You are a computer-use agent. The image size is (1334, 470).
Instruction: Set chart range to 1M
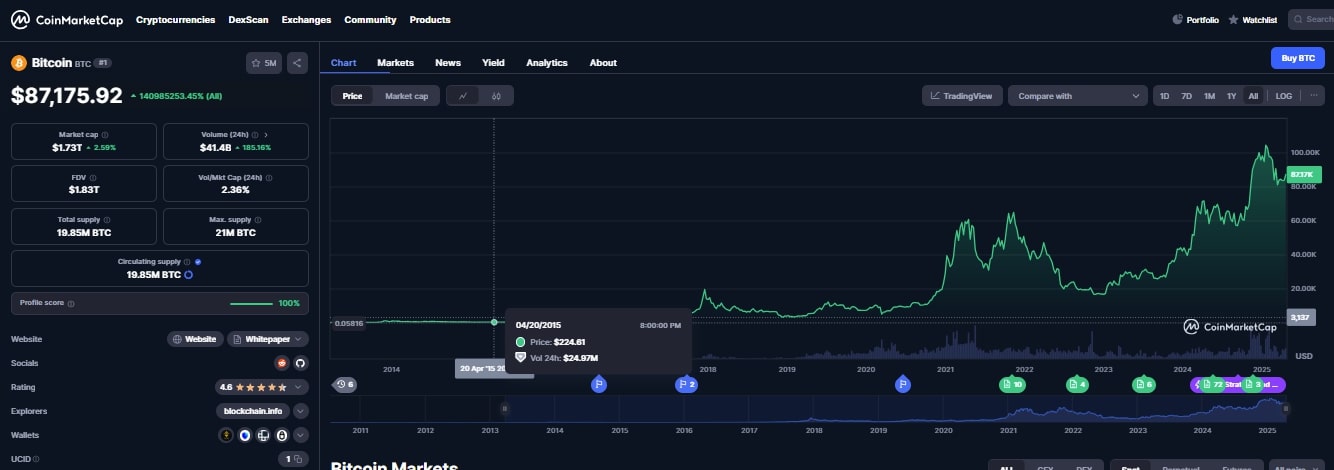(x=1209, y=96)
